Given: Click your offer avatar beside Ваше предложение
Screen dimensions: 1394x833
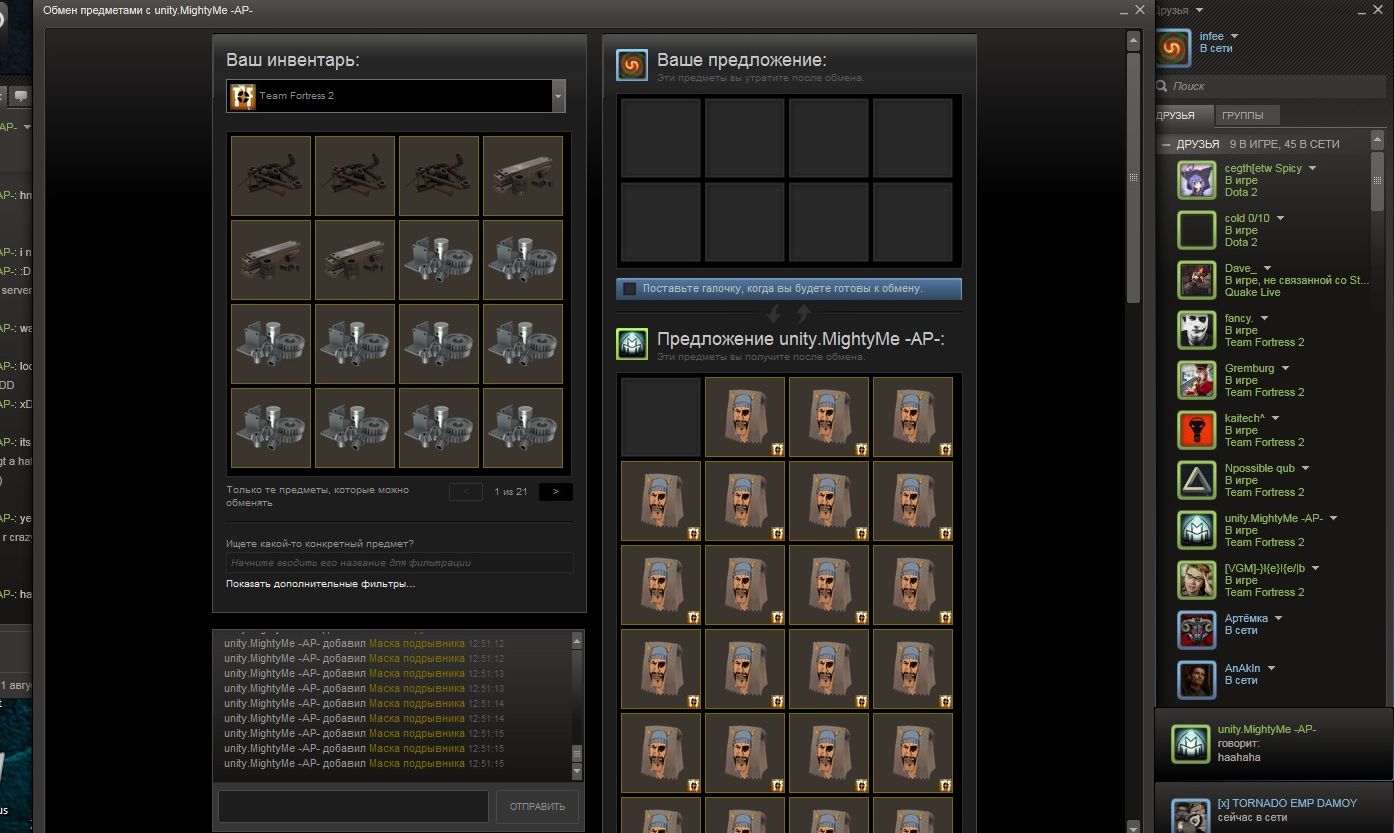Looking at the screenshot, I should pyautogui.click(x=632, y=65).
